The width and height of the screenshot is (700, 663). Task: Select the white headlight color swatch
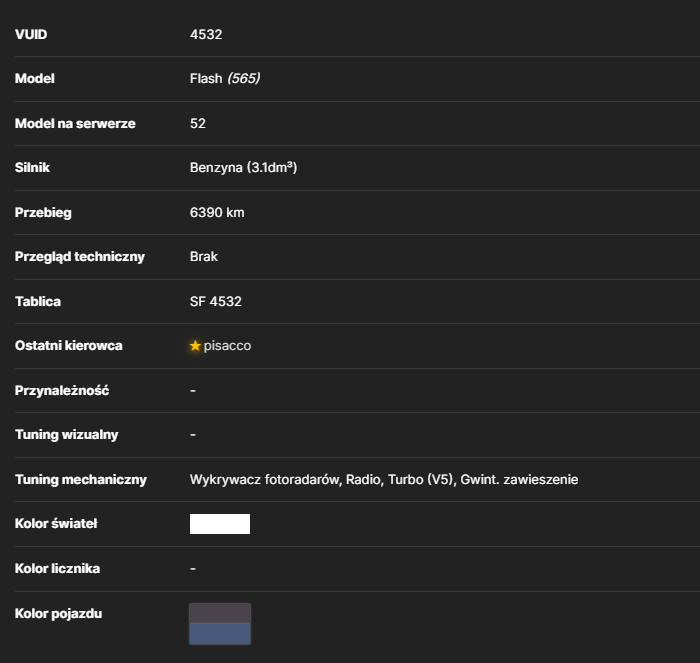pos(220,524)
